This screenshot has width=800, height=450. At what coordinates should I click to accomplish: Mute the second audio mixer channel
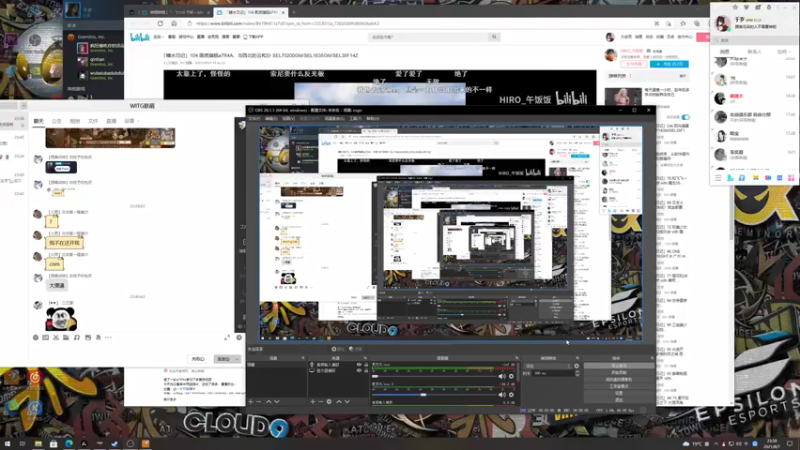502,395
